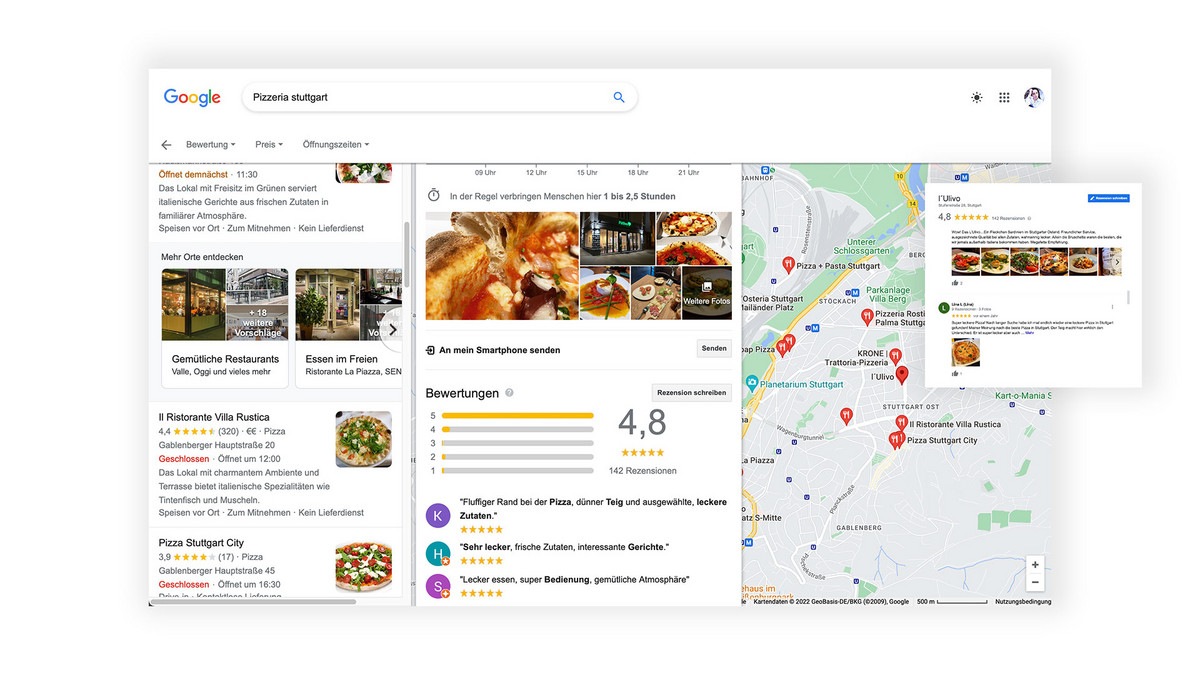1200x675 pixels.
Task: Select the KRONE Trattoria-Pizzeria map pin
Action: pyautogui.click(x=896, y=355)
